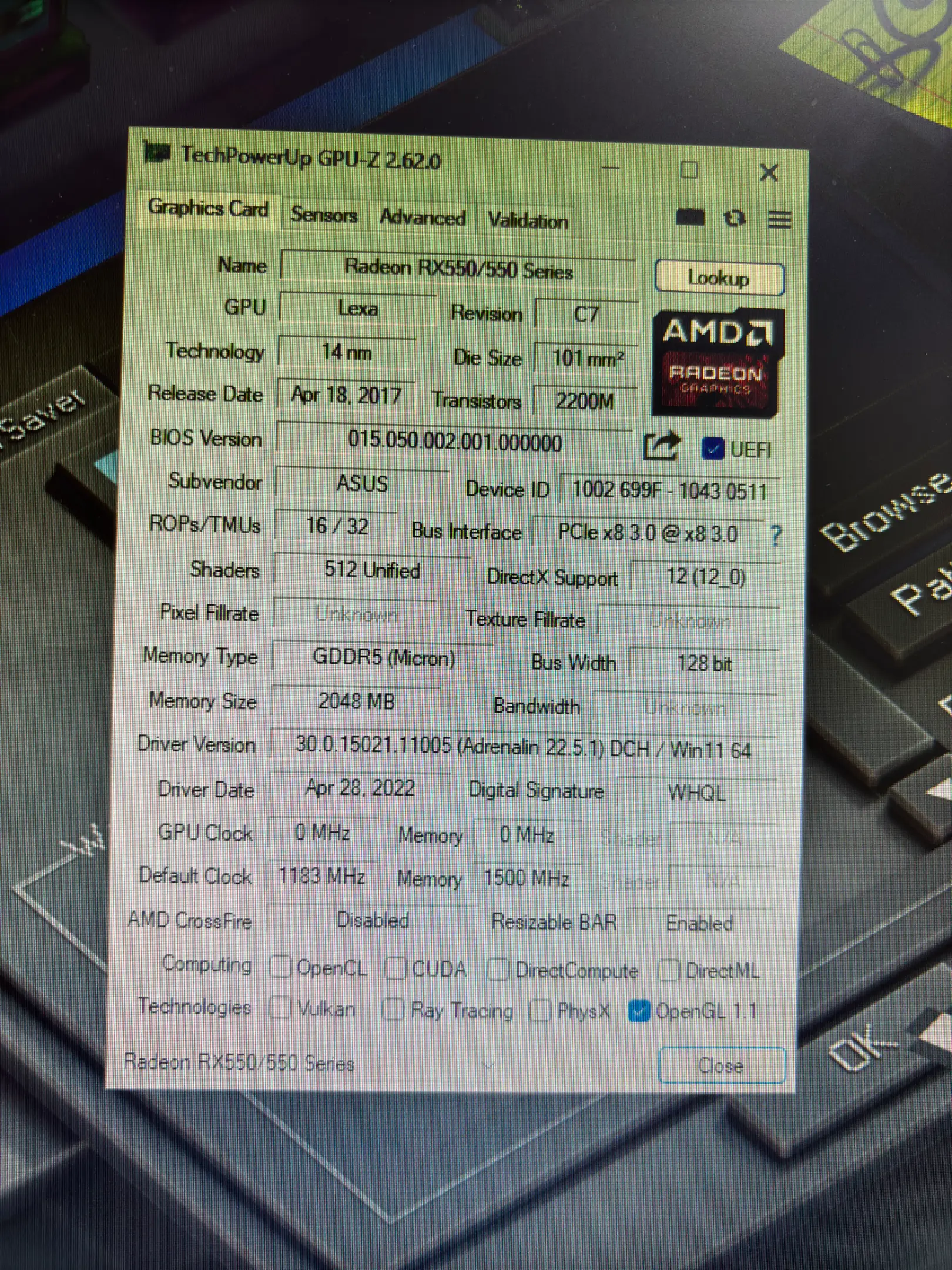Click the Name field
This screenshot has width=952, height=1270.
coord(458,269)
